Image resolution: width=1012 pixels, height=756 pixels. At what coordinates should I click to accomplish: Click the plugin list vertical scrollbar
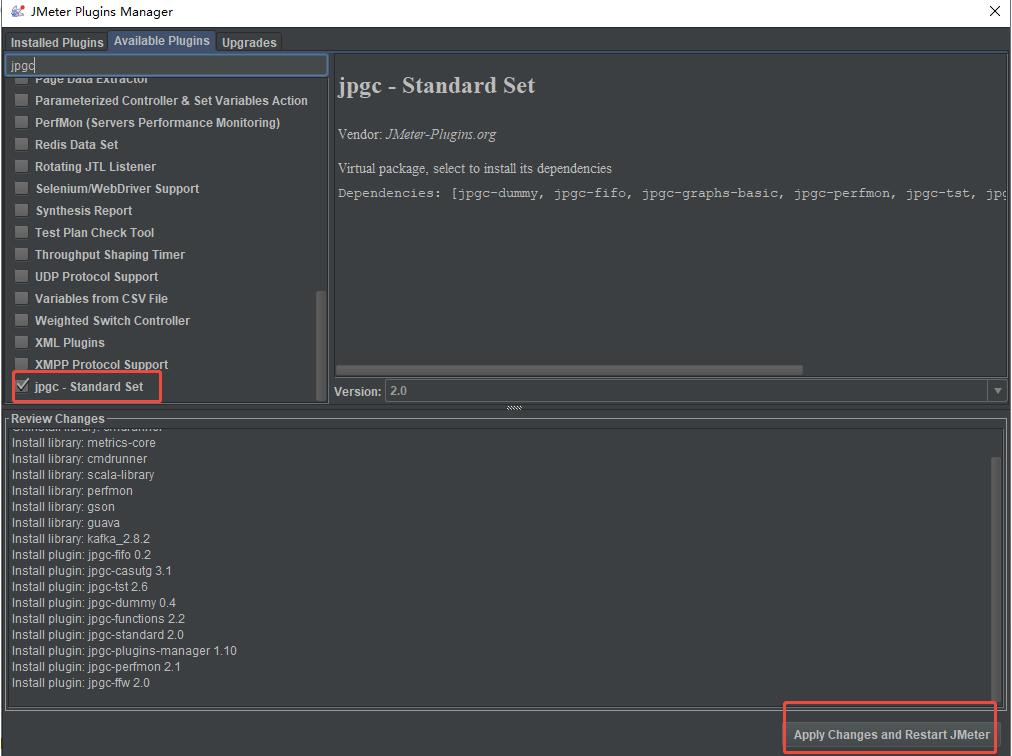321,345
